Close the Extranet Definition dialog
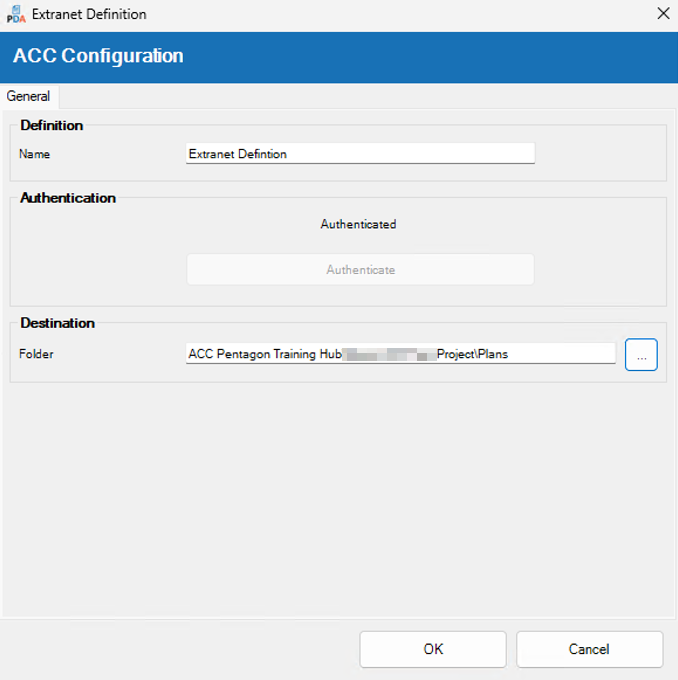Screen dimensions: 678x680 tap(662, 14)
